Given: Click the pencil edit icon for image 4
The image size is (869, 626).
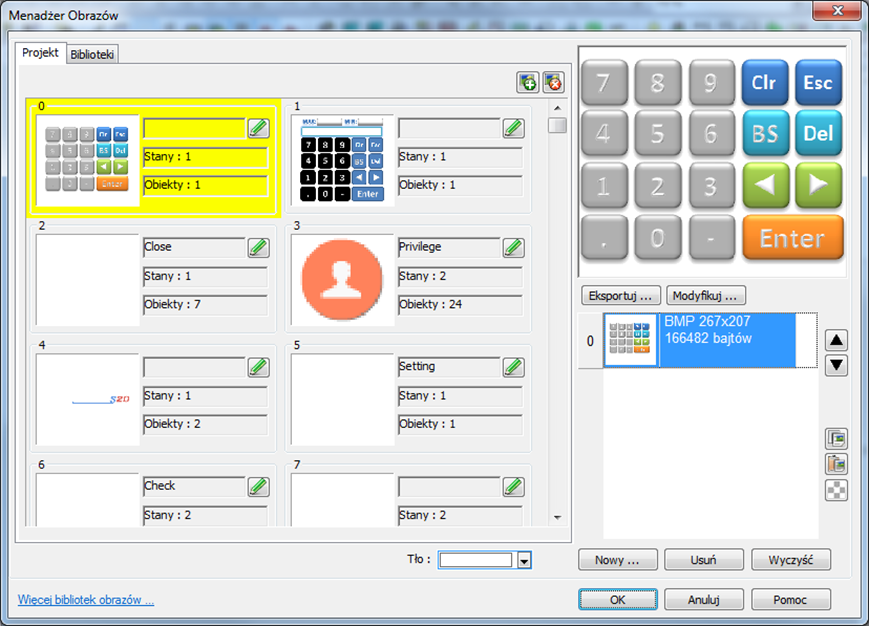Looking at the screenshot, I should [x=258, y=367].
